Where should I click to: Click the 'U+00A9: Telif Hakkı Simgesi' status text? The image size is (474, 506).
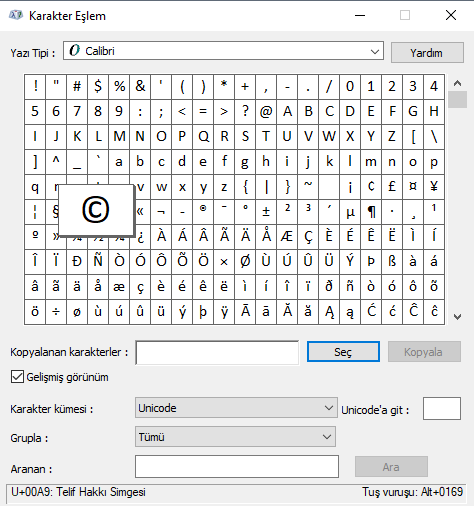78,492
